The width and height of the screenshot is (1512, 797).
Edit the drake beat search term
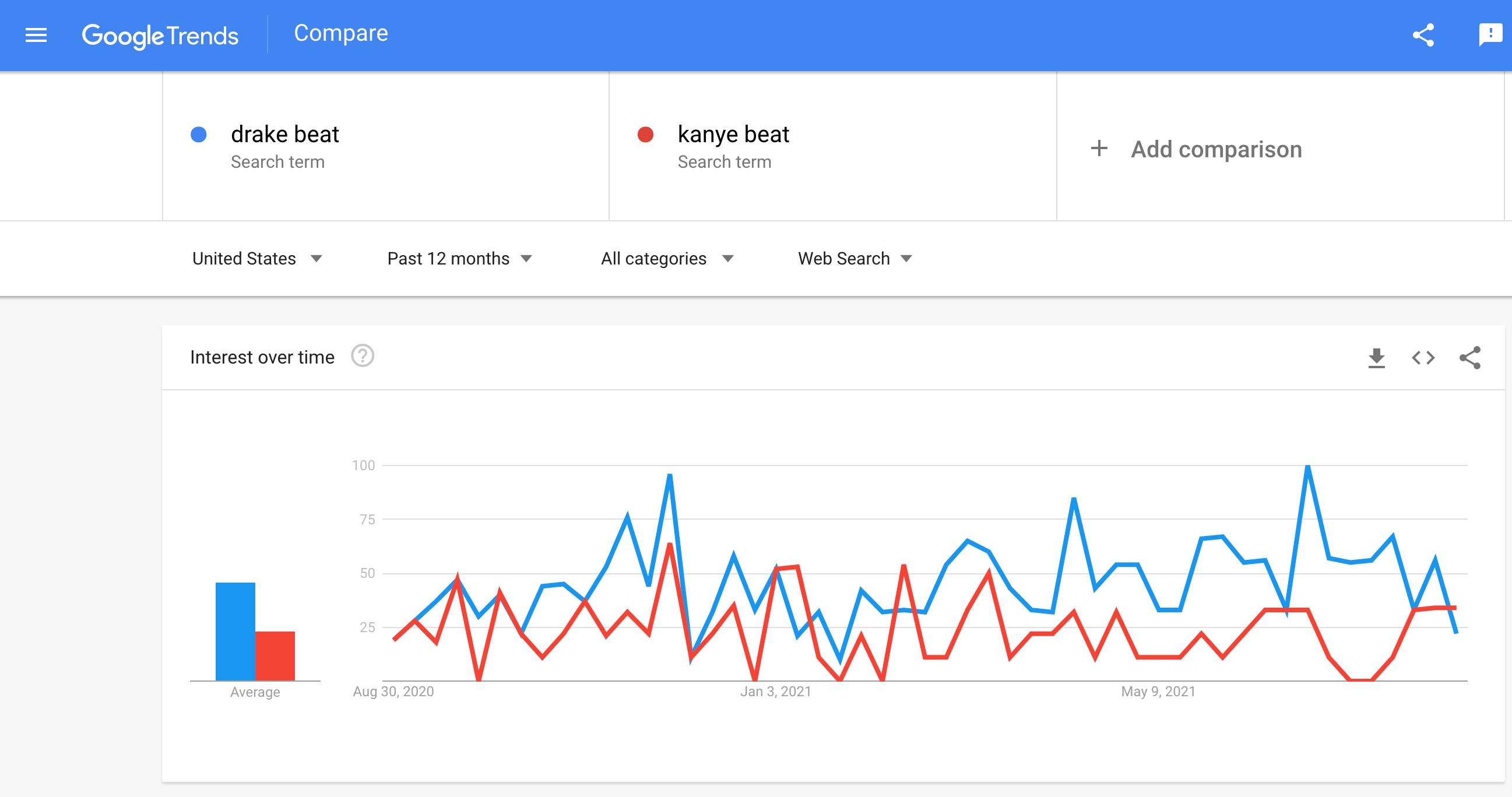pos(284,135)
